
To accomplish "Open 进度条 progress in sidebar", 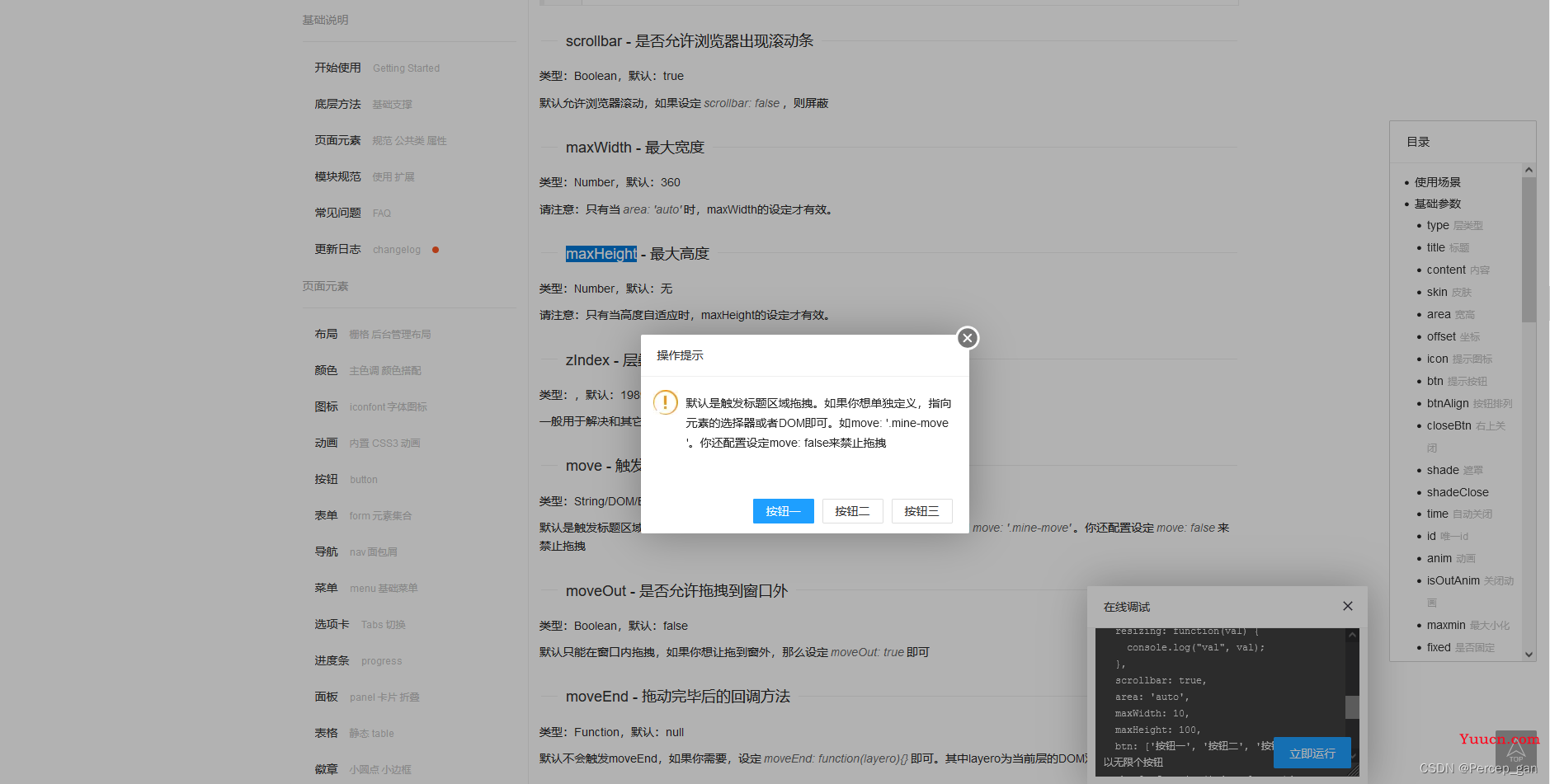I will [x=358, y=660].
